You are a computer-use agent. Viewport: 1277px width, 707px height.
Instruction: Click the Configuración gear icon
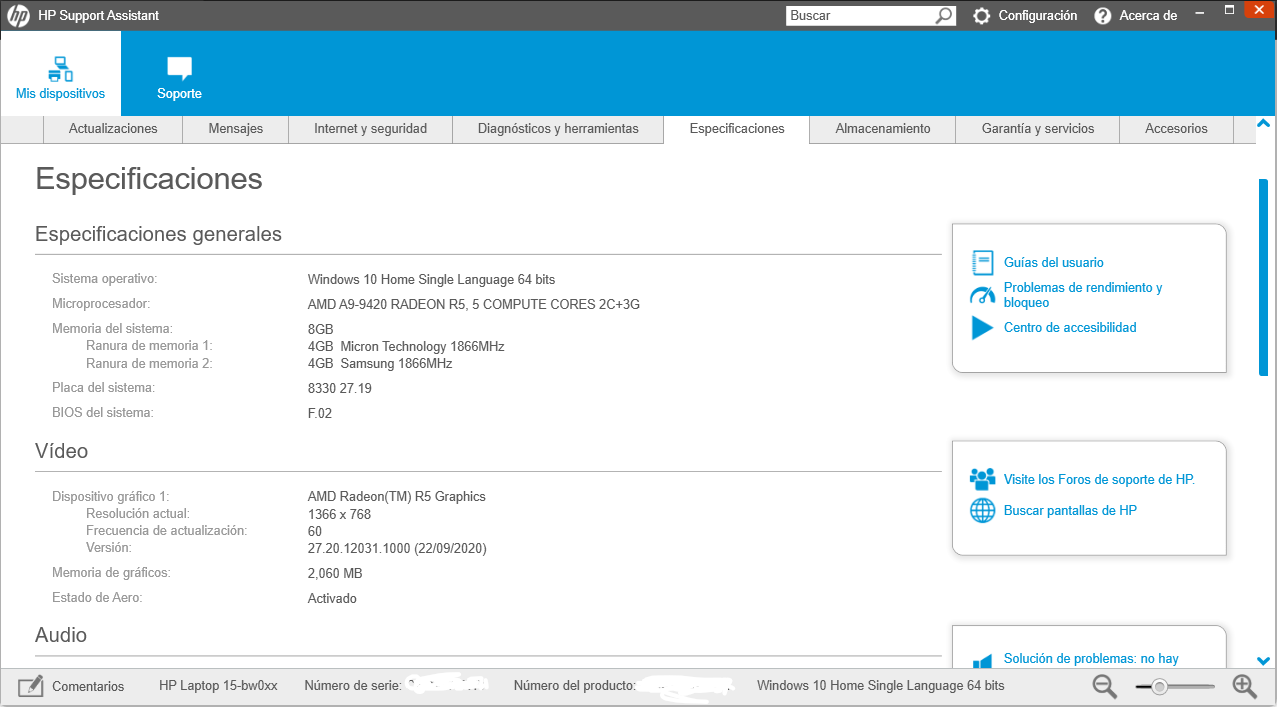tap(982, 16)
